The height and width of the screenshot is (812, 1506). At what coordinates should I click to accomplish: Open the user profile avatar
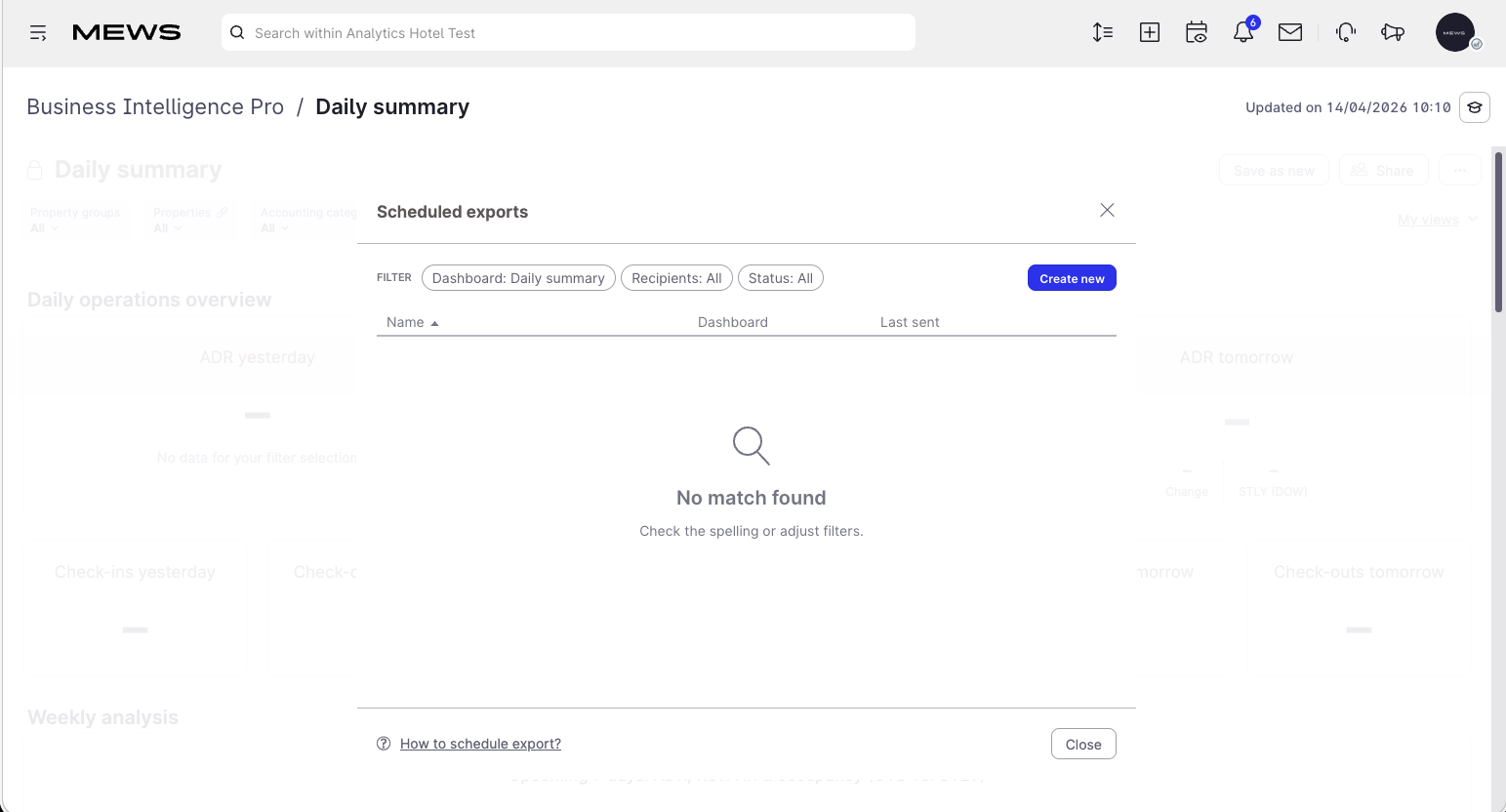(x=1455, y=32)
